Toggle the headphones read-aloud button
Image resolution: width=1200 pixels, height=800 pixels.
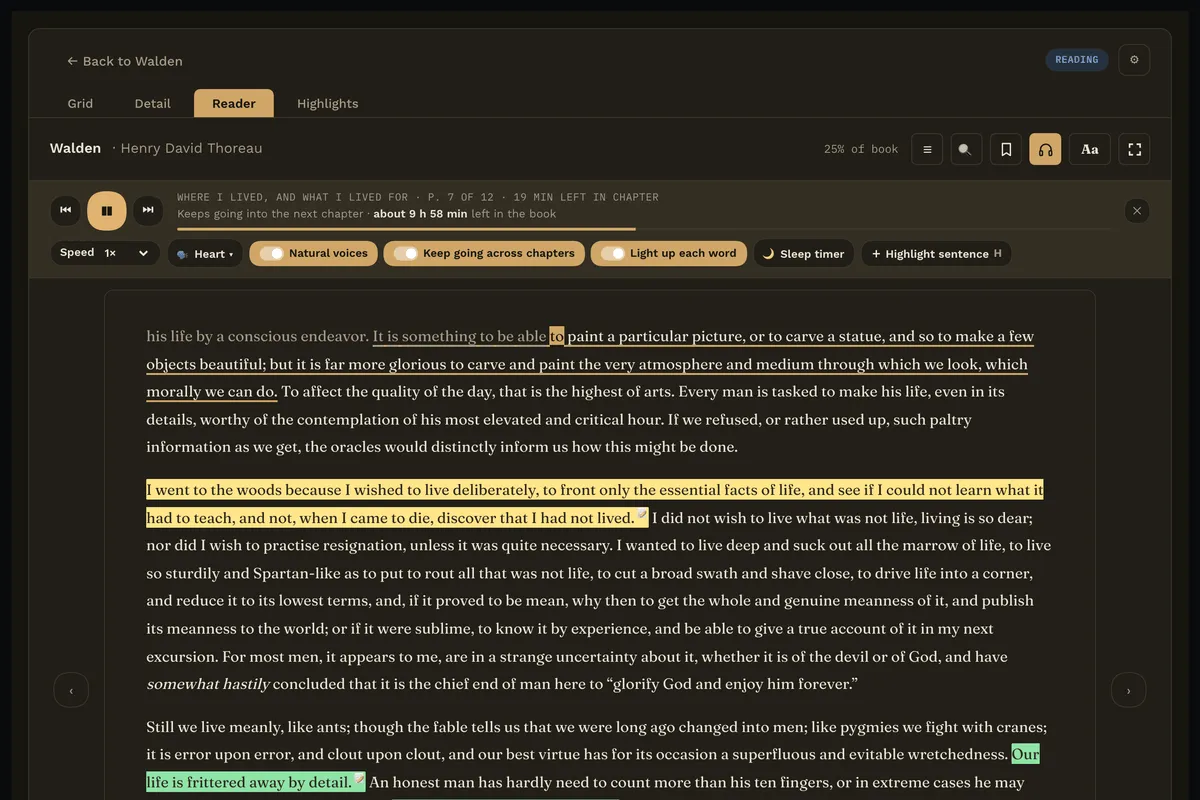pos(1045,149)
